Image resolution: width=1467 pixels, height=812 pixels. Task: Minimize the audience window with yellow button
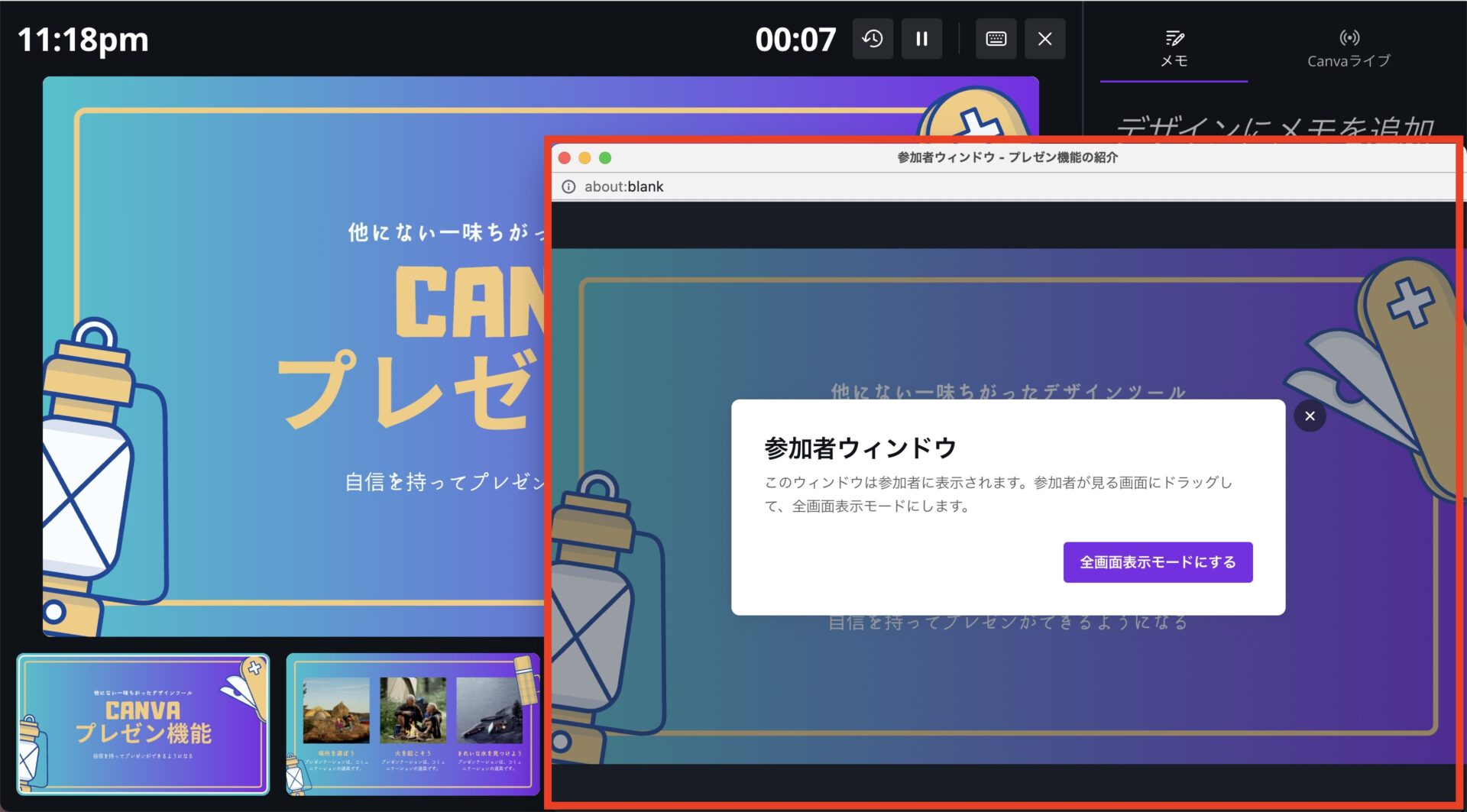tap(585, 158)
